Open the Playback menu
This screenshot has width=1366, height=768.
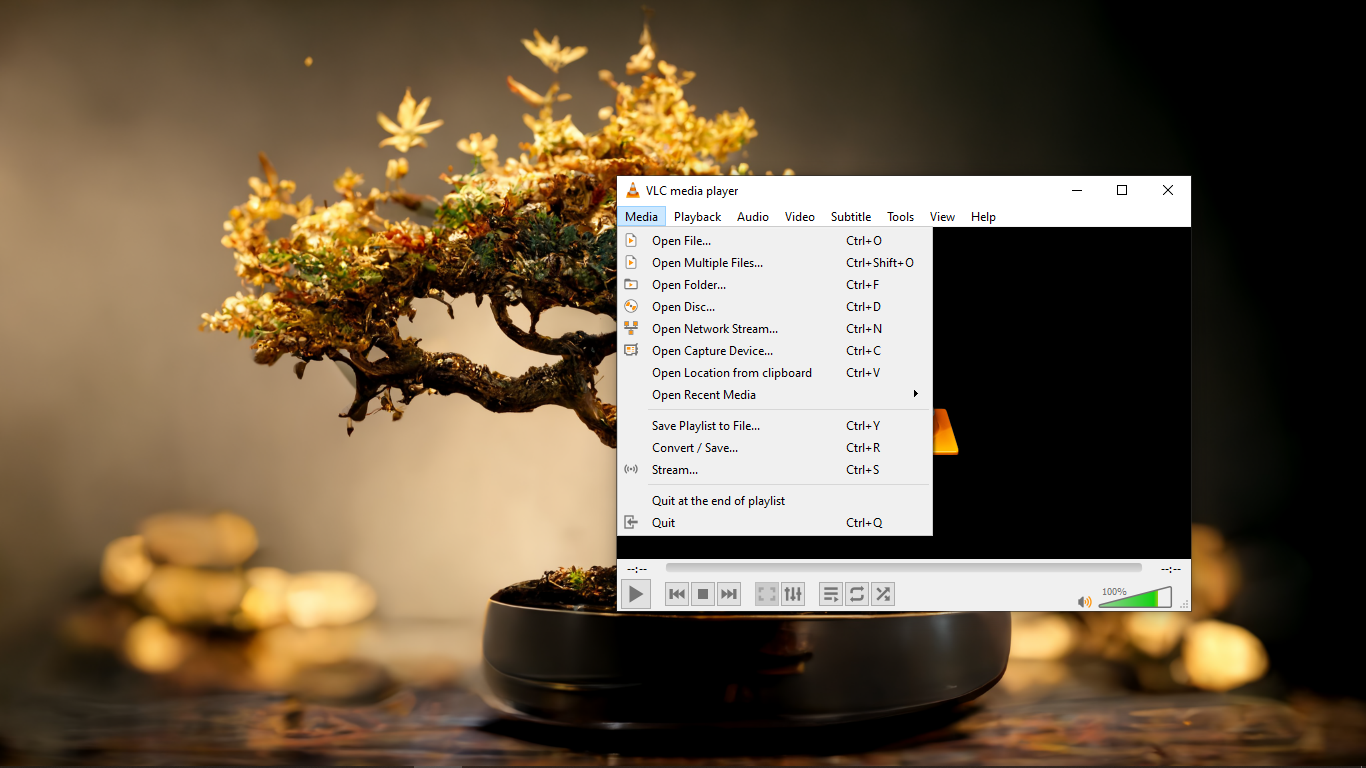(697, 216)
